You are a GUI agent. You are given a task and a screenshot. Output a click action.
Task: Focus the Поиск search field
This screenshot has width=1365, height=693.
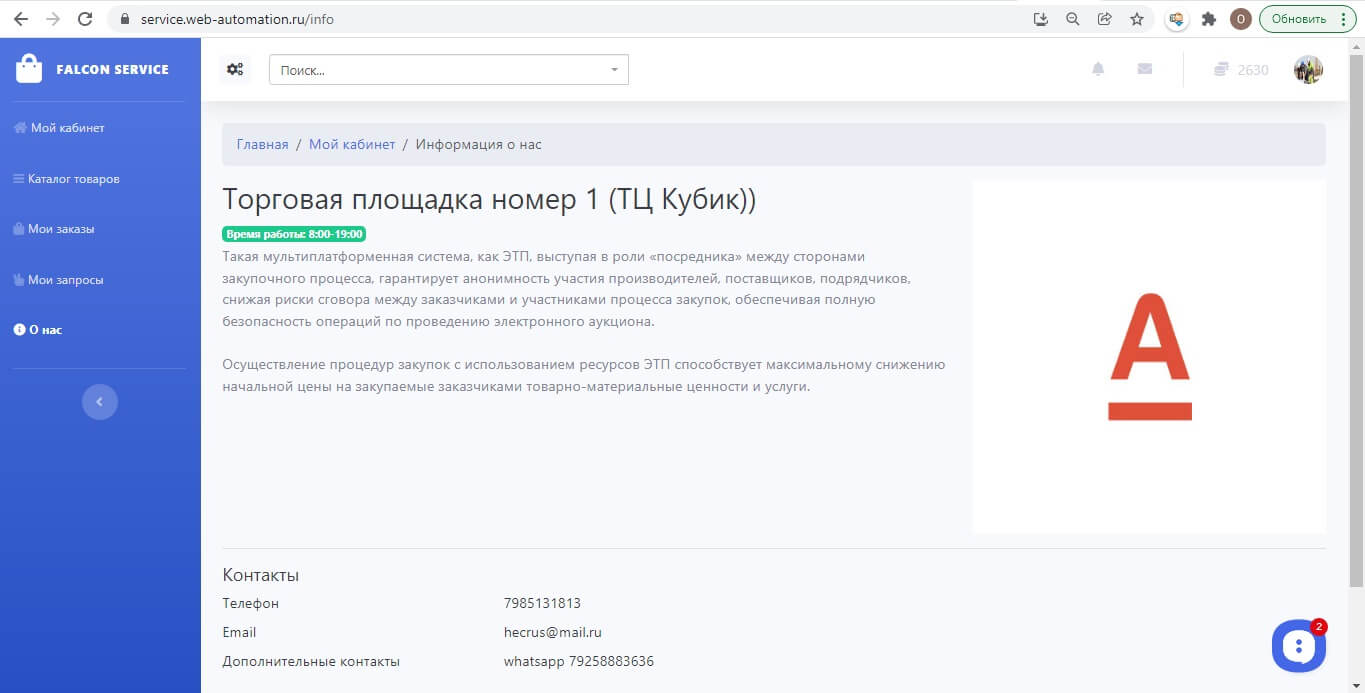(x=449, y=70)
